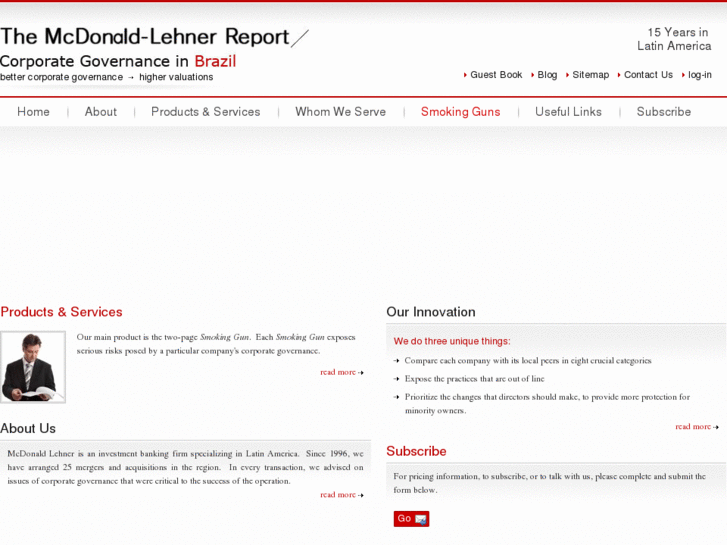Image resolution: width=727 pixels, height=545 pixels.
Task: Click the Corporate Governance in Brazil subtitle
Action: click(x=118, y=61)
